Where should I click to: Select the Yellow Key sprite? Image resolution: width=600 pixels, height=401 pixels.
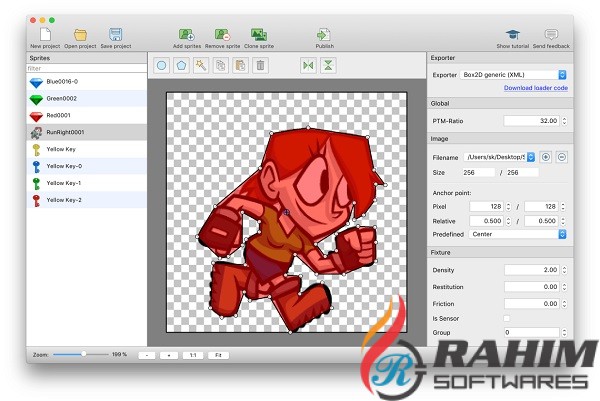point(87,149)
